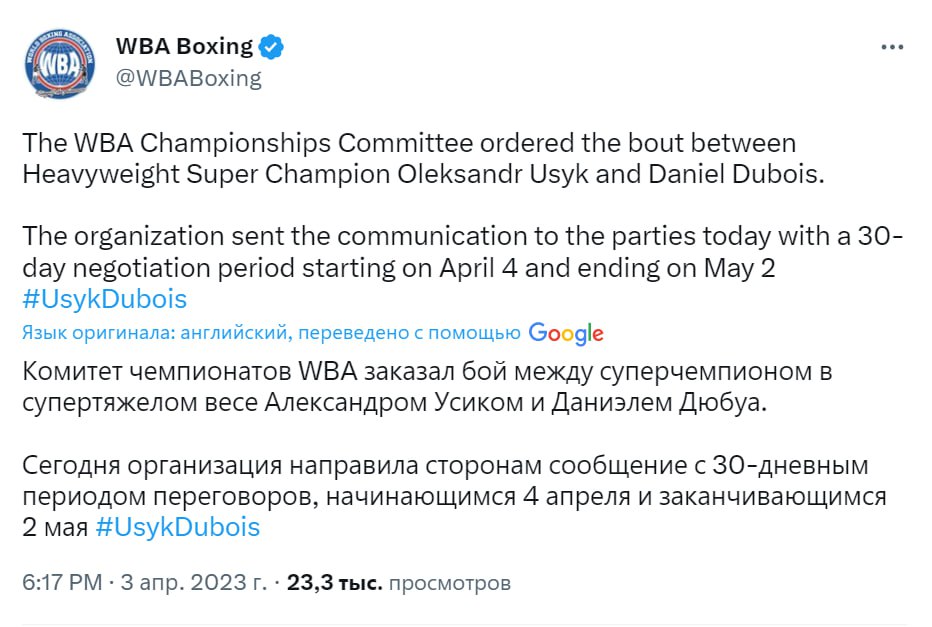The width and height of the screenshot is (932, 627).
Task: Click the Google logo in translation notice
Action: 566,333
